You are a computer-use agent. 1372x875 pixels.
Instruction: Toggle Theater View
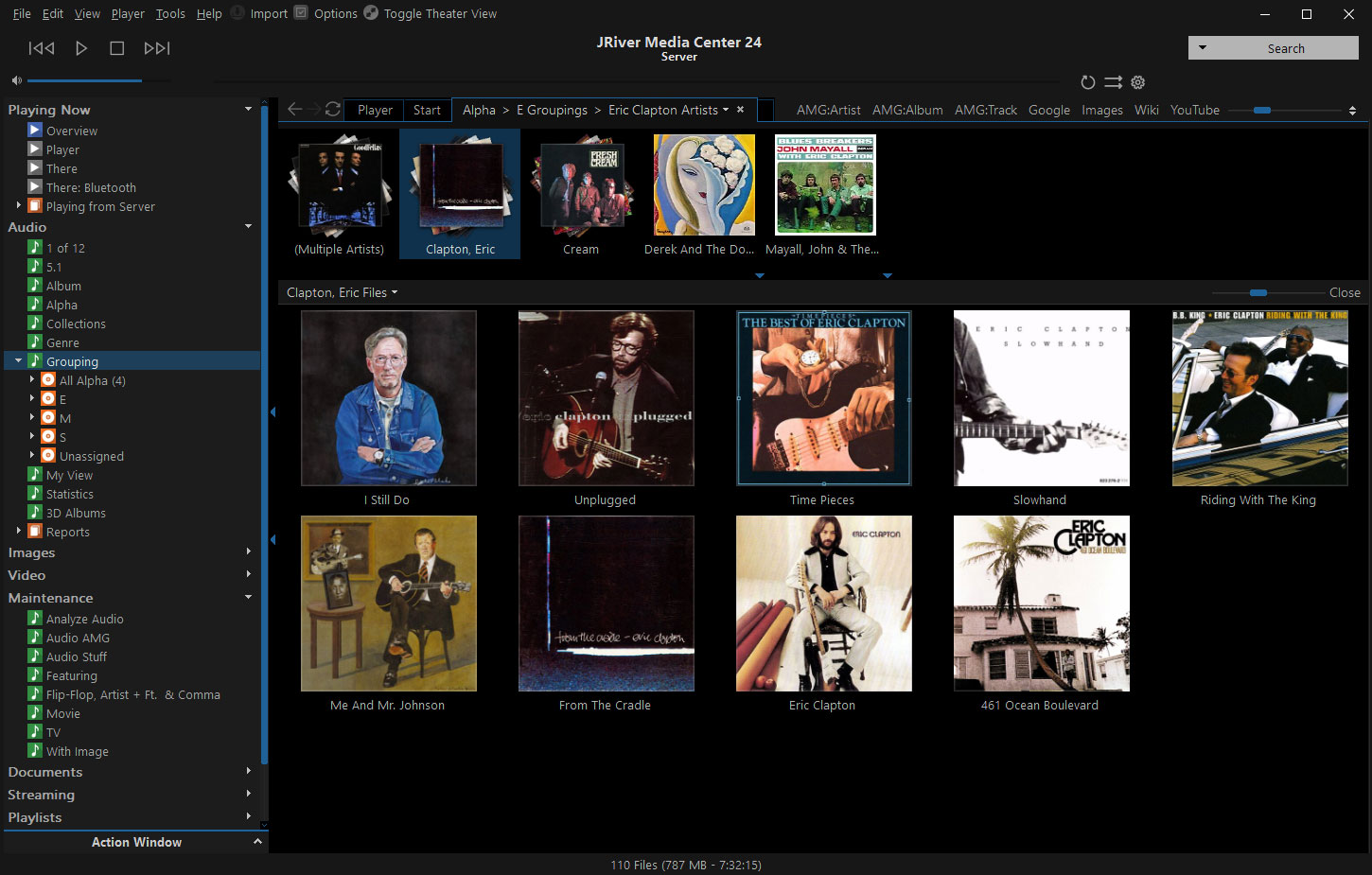[x=431, y=13]
